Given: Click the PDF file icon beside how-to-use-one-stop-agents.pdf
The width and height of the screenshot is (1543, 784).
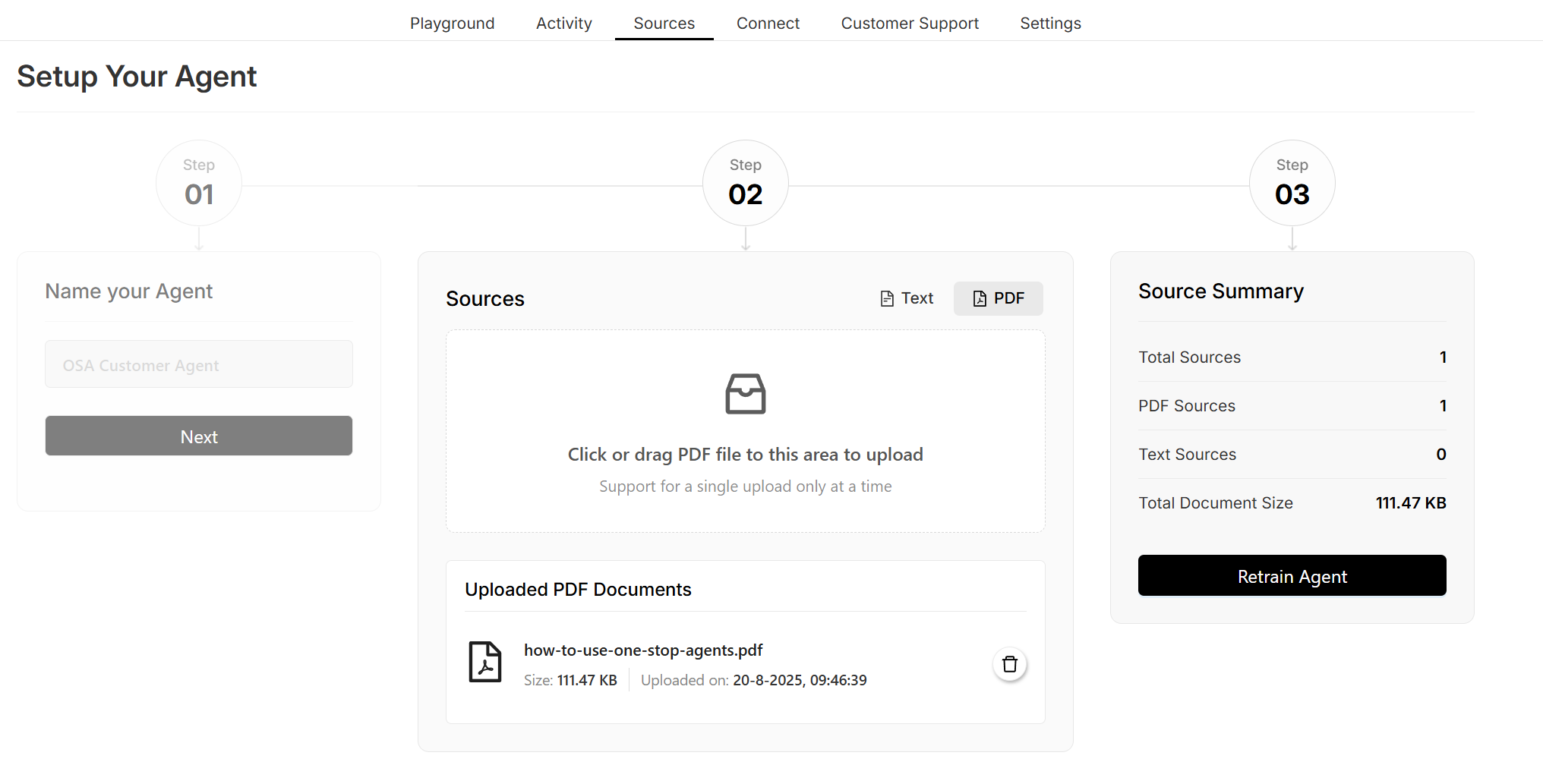Looking at the screenshot, I should (x=484, y=662).
